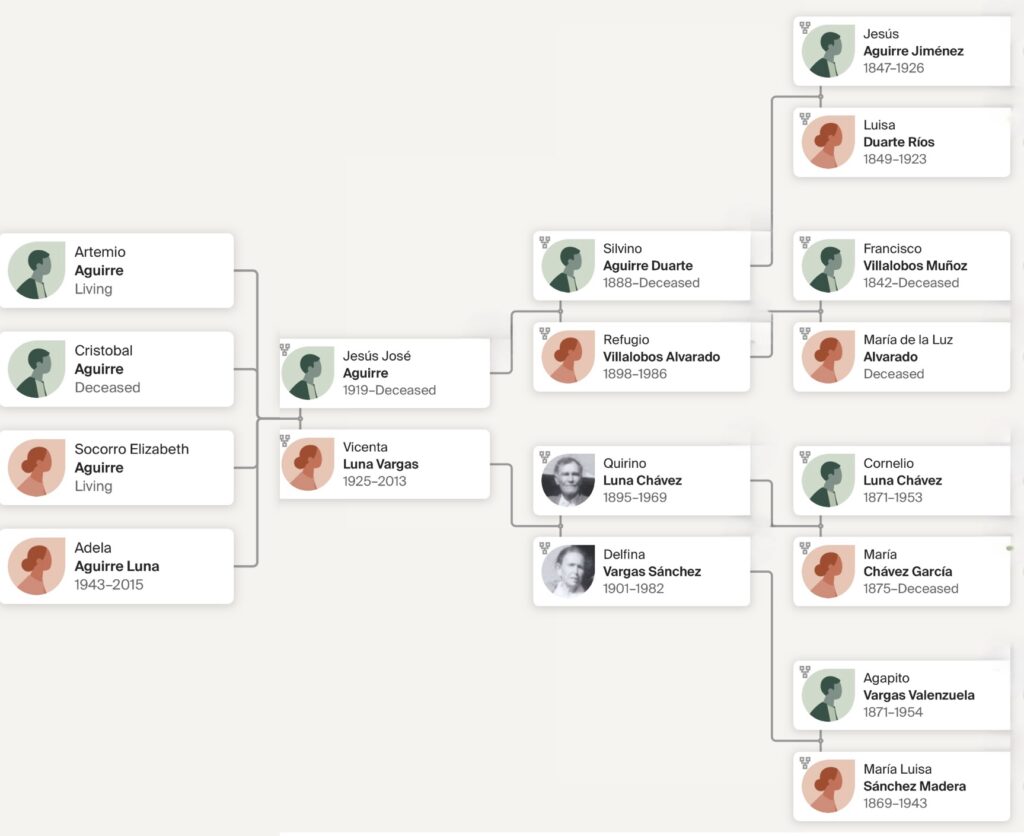Screen dimensions: 1024x836
Task: Click the tree icon on Cornelio Luna Chávez's card
Action: click(805, 457)
